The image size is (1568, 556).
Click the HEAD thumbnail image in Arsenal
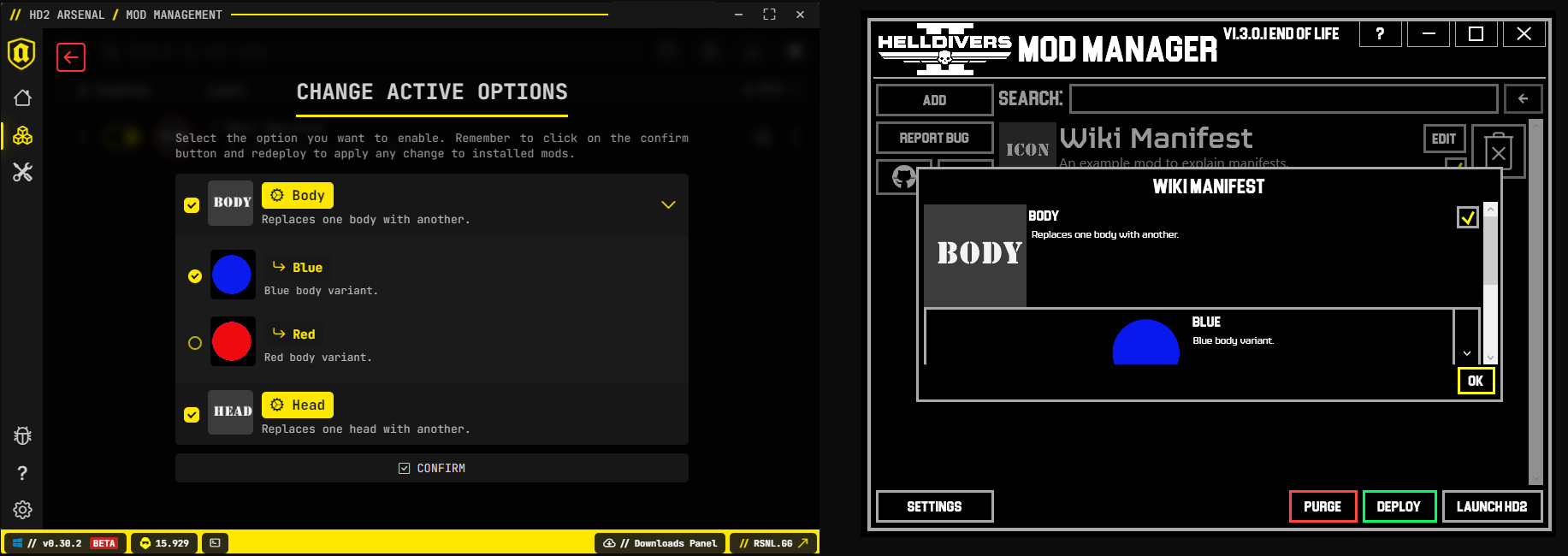(231, 412)
